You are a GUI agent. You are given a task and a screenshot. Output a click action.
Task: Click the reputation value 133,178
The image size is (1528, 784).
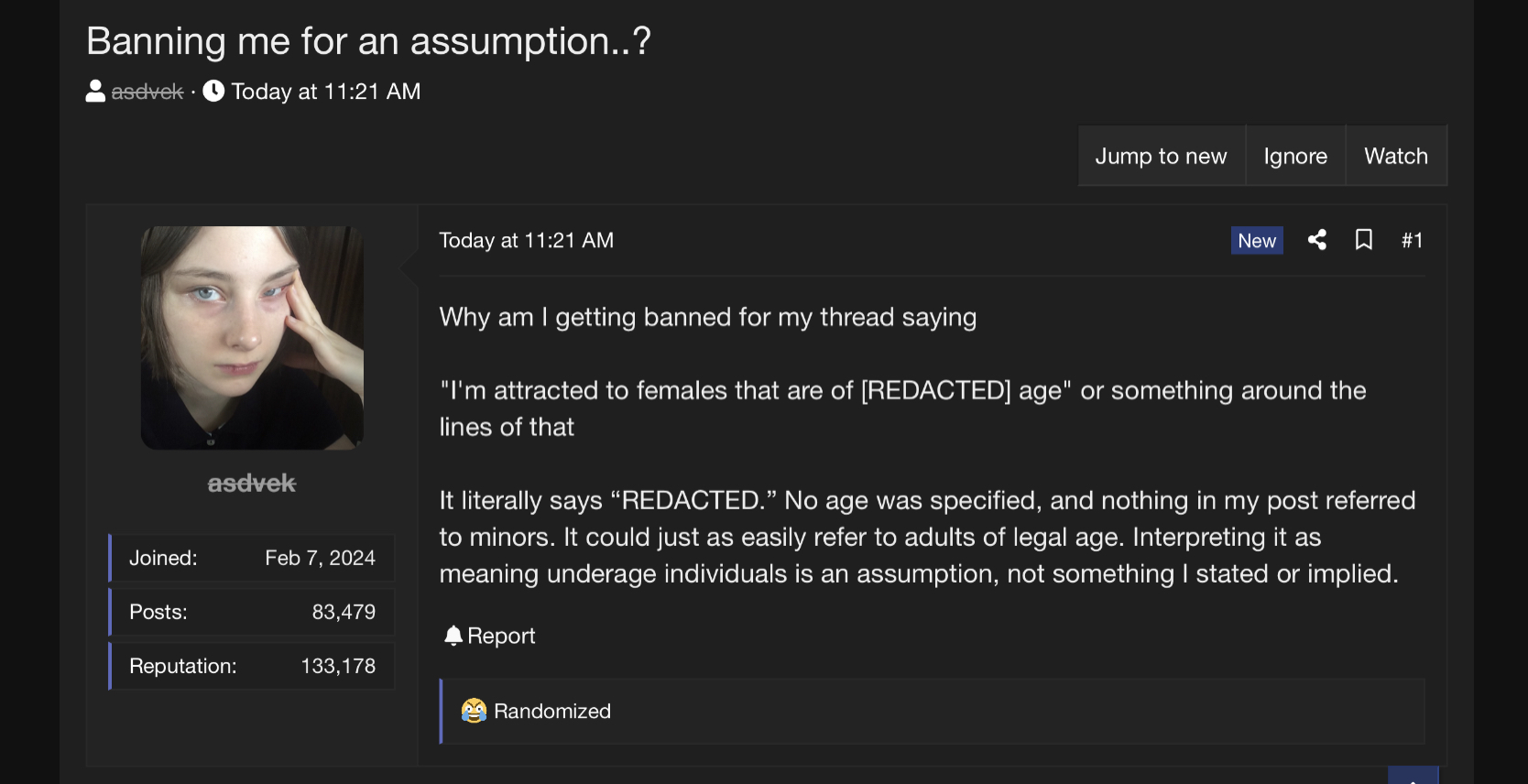[x=338, y=666]
